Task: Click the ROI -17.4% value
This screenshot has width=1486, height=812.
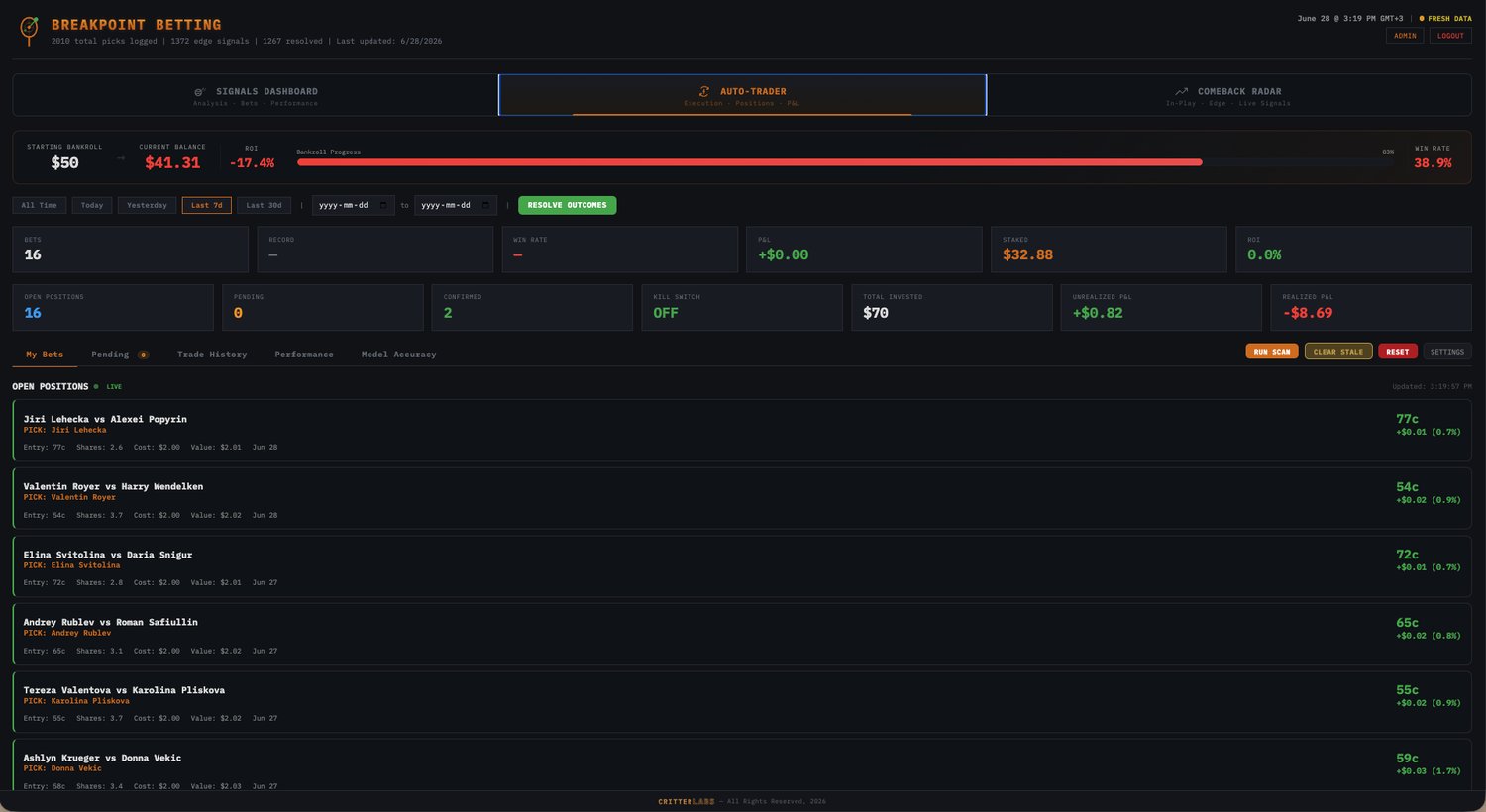Action: pos(252,162)
